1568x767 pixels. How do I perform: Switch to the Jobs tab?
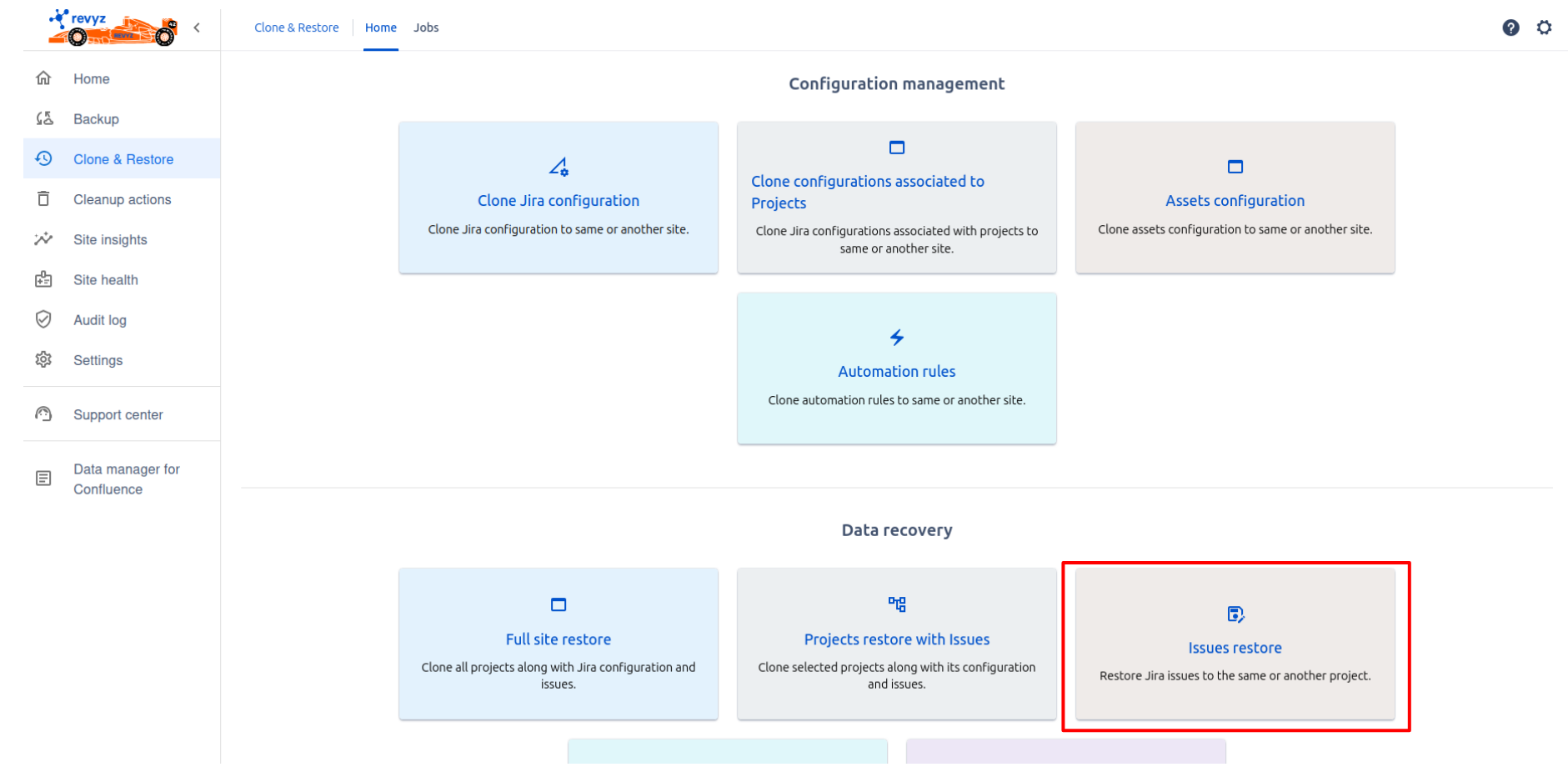tap(426, 28)
